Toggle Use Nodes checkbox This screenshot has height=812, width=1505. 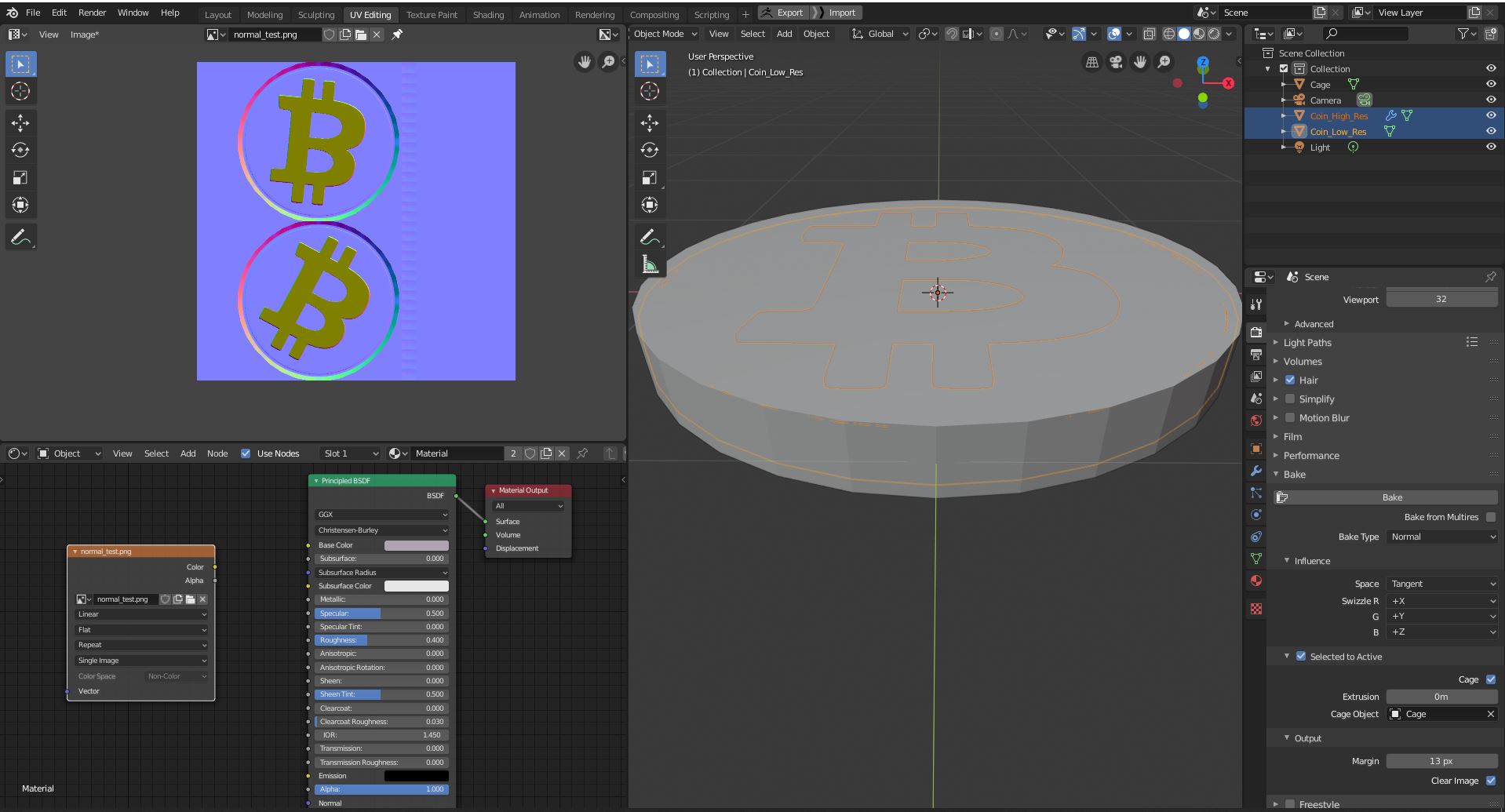pyautogui.click(x=246, y=453)
